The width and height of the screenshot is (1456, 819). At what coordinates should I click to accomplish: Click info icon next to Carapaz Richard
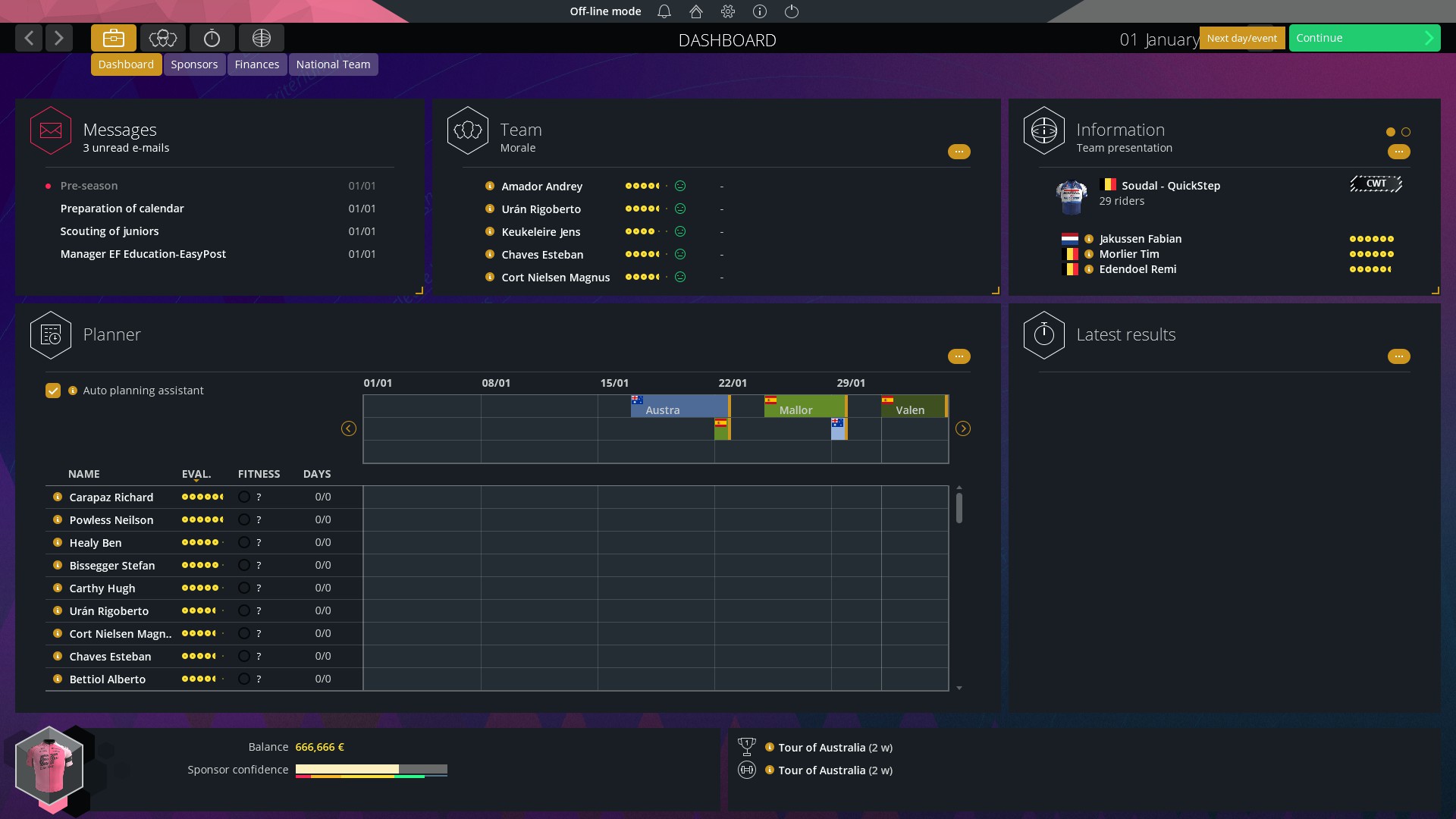(x=58, y=497)
